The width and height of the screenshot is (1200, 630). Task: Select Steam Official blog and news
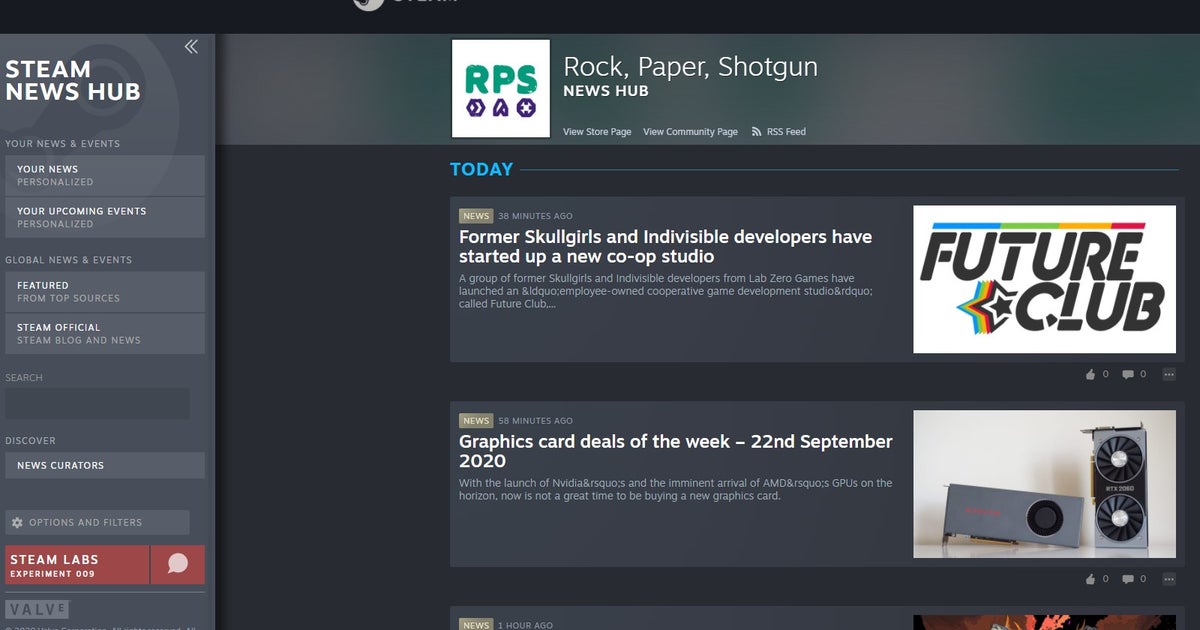105,333
